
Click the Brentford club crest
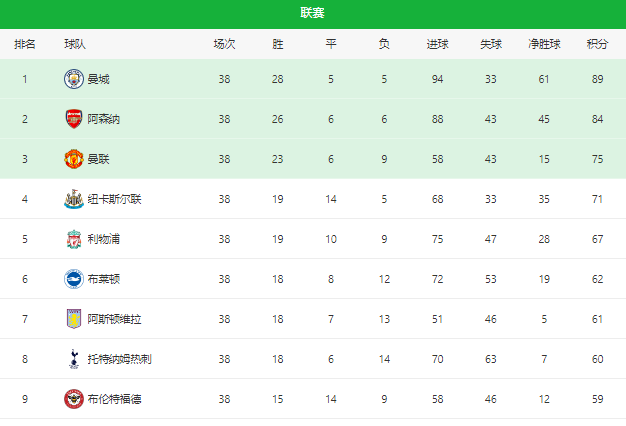pos(74,399)
